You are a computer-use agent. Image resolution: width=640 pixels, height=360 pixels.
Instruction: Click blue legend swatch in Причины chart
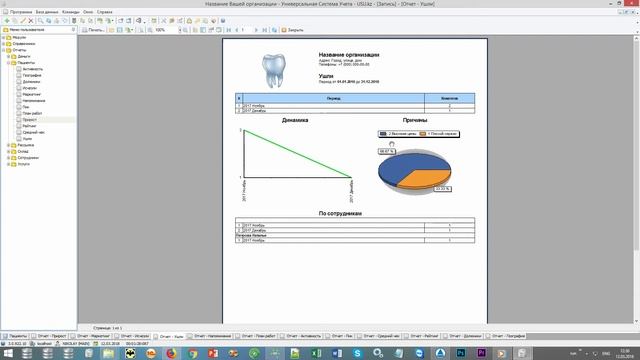(383, 134)
